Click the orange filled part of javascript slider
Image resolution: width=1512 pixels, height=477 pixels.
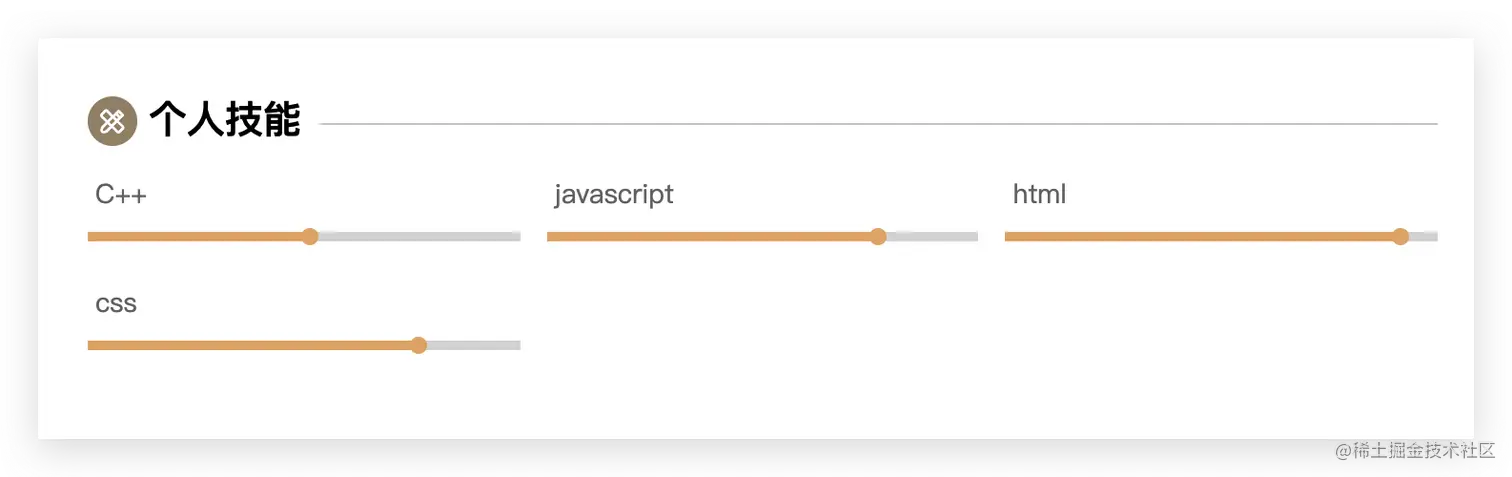708,237
